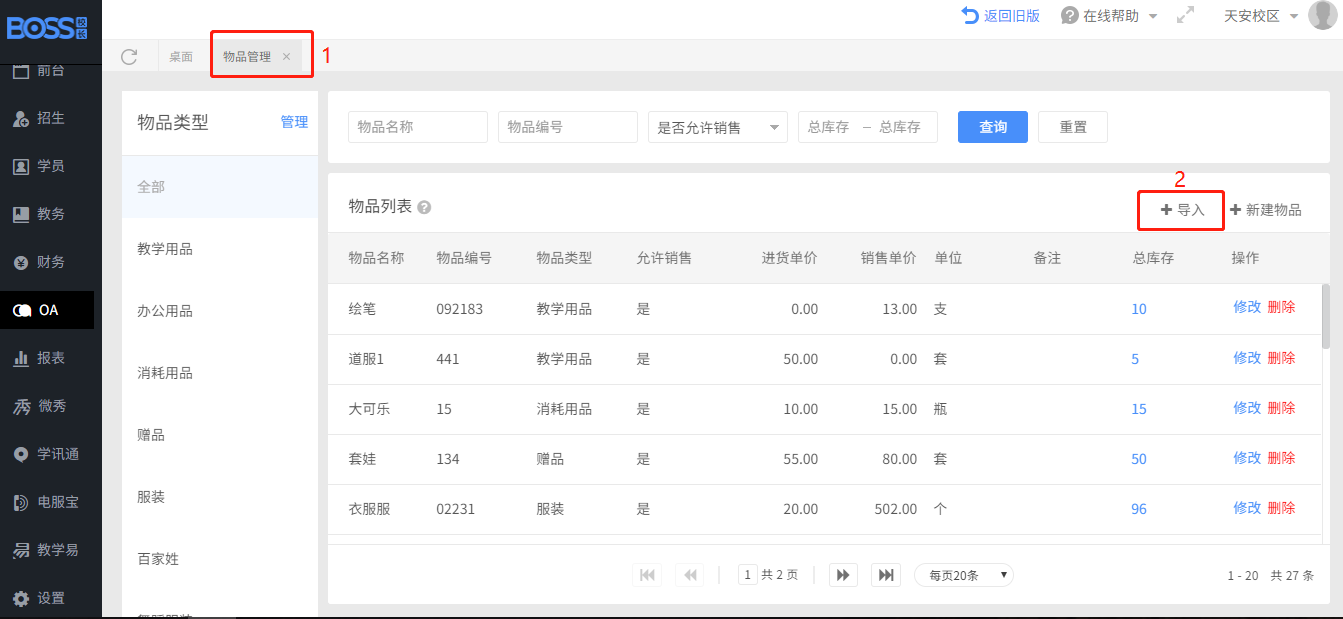Open stock count 50 for 套娃

point(1139,459)
